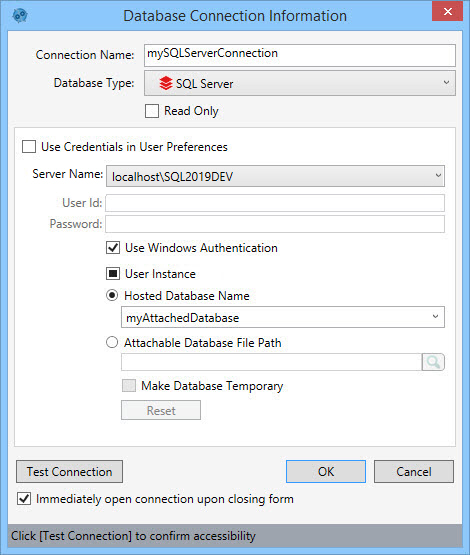Click into the Connection Name field
Image resolution: width=470 pixels, height=555 pixels.
tap(300, 55)
